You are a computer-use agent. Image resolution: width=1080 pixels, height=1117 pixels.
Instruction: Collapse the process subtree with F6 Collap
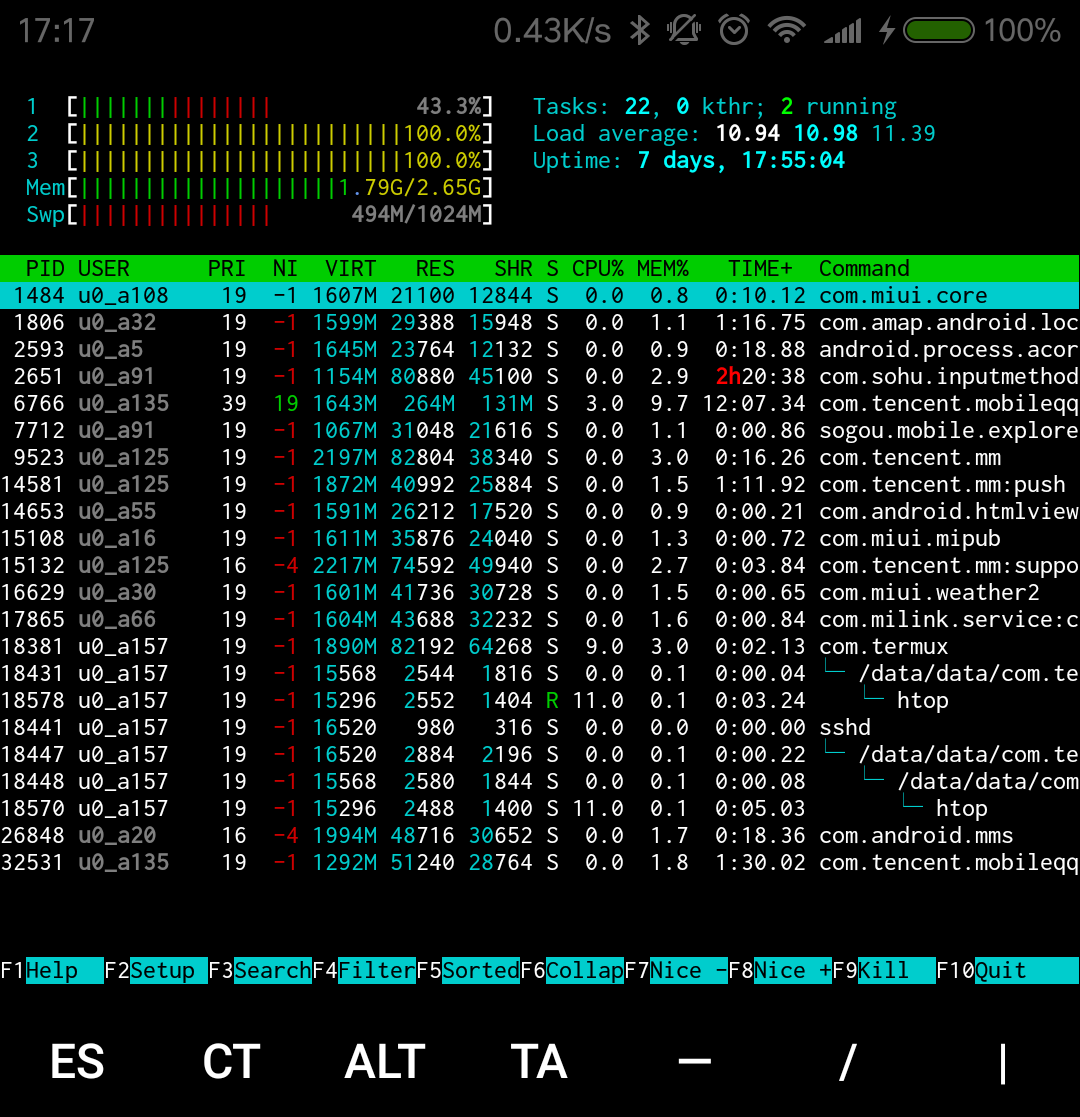(572, 970)
